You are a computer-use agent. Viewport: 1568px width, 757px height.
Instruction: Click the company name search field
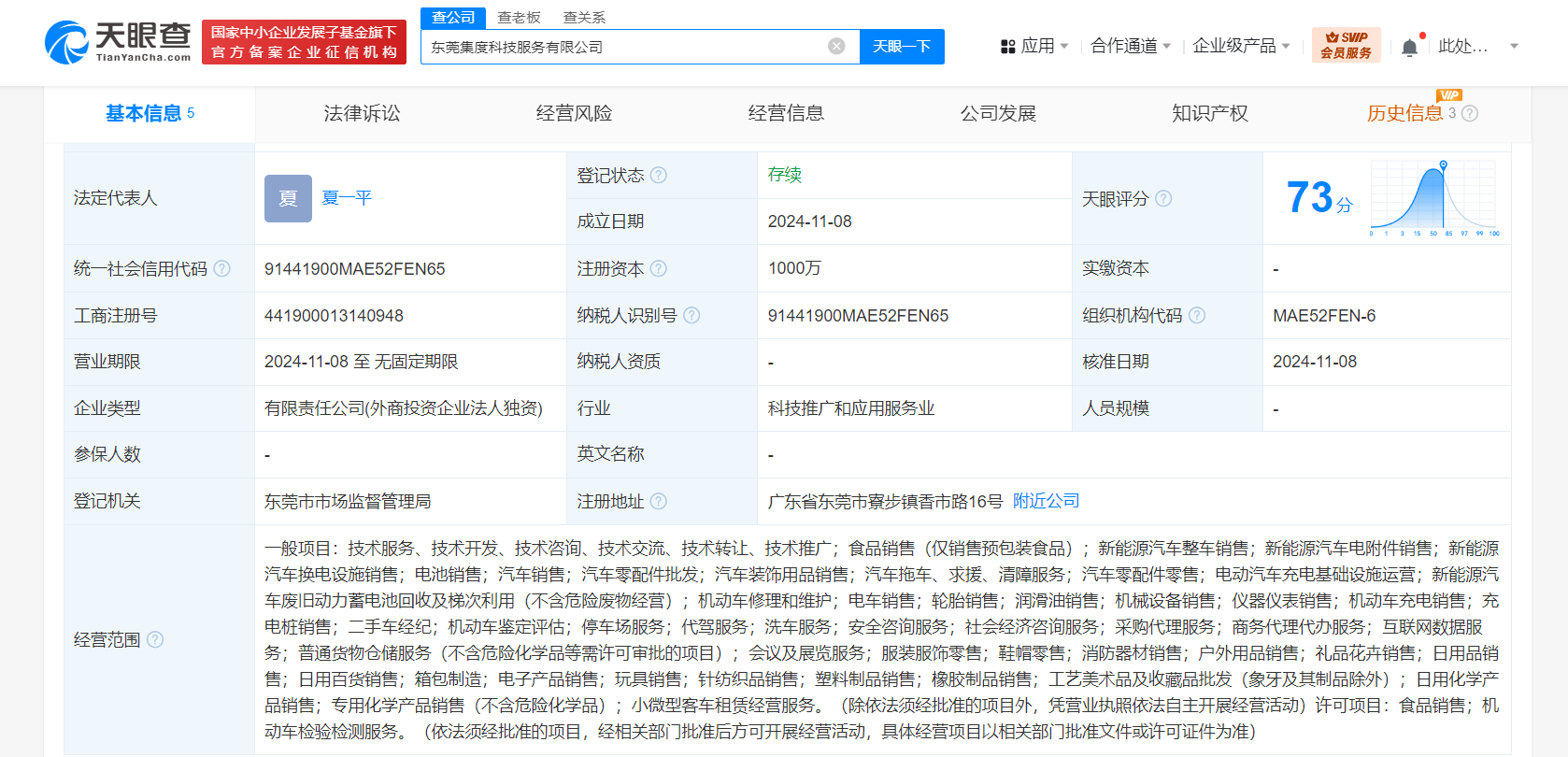pos(621,47)
